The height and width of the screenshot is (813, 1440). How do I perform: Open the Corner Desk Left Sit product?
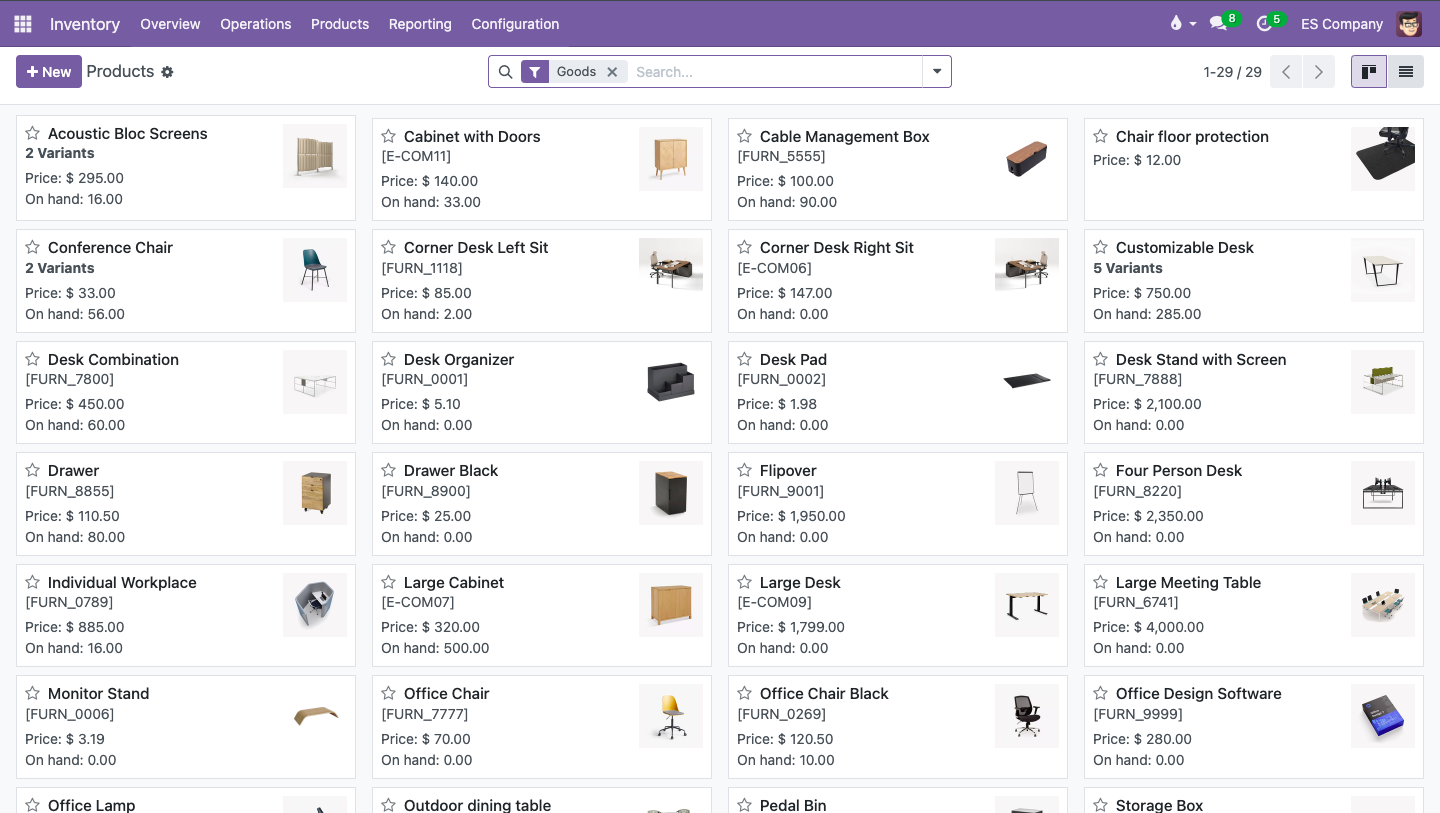click(x=541, y=281)
